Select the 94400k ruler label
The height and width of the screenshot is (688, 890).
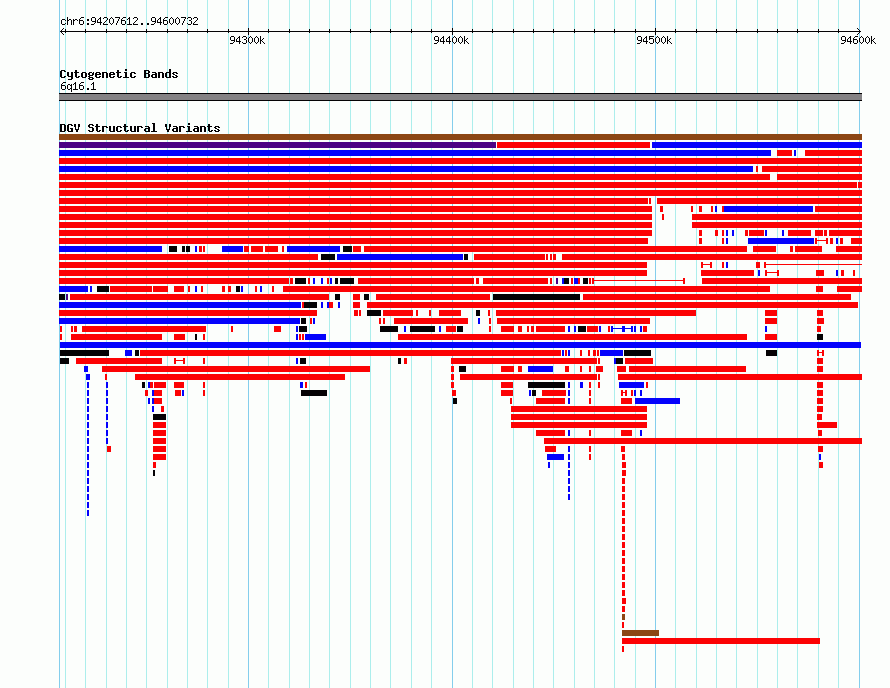[x=451, y=40]
